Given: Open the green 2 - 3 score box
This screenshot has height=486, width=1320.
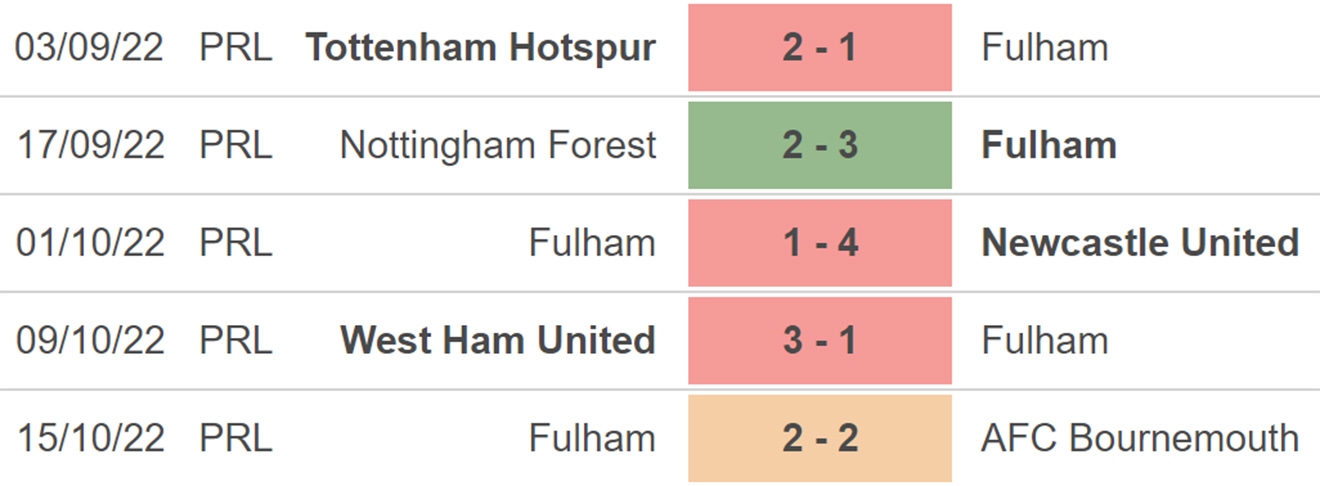Looking at the screenshot, I should pyautogui.click(x=820, y=145).
